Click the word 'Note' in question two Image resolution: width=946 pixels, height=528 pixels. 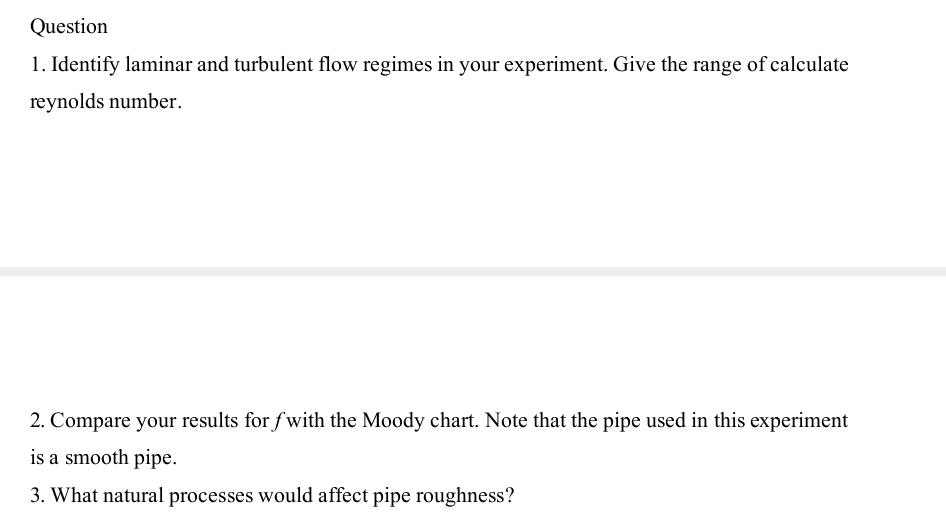(506, 421)
